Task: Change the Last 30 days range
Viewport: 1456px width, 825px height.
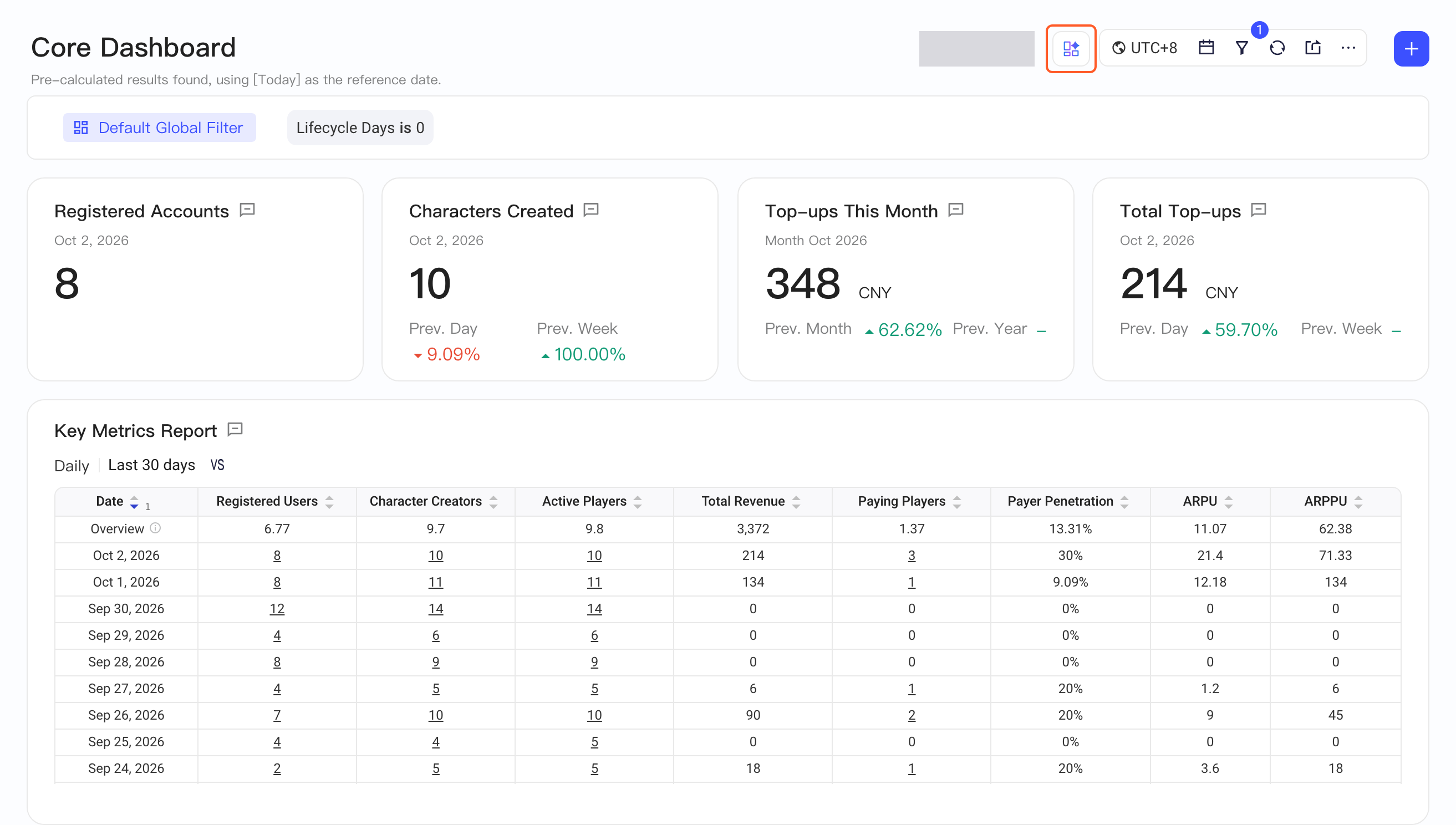Action: point(151,465)
